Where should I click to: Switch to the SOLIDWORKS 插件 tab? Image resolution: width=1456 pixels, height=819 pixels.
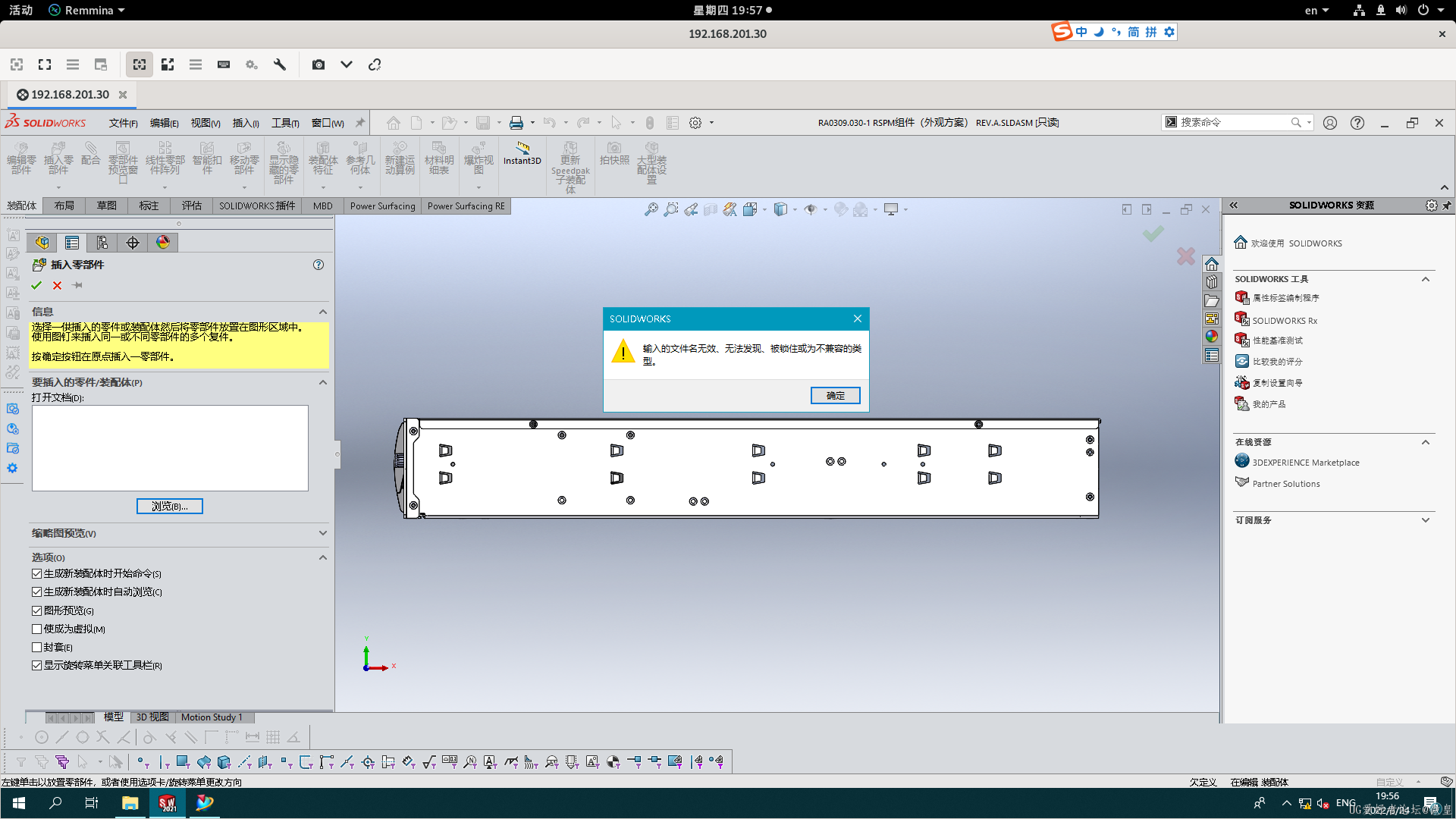257,206
